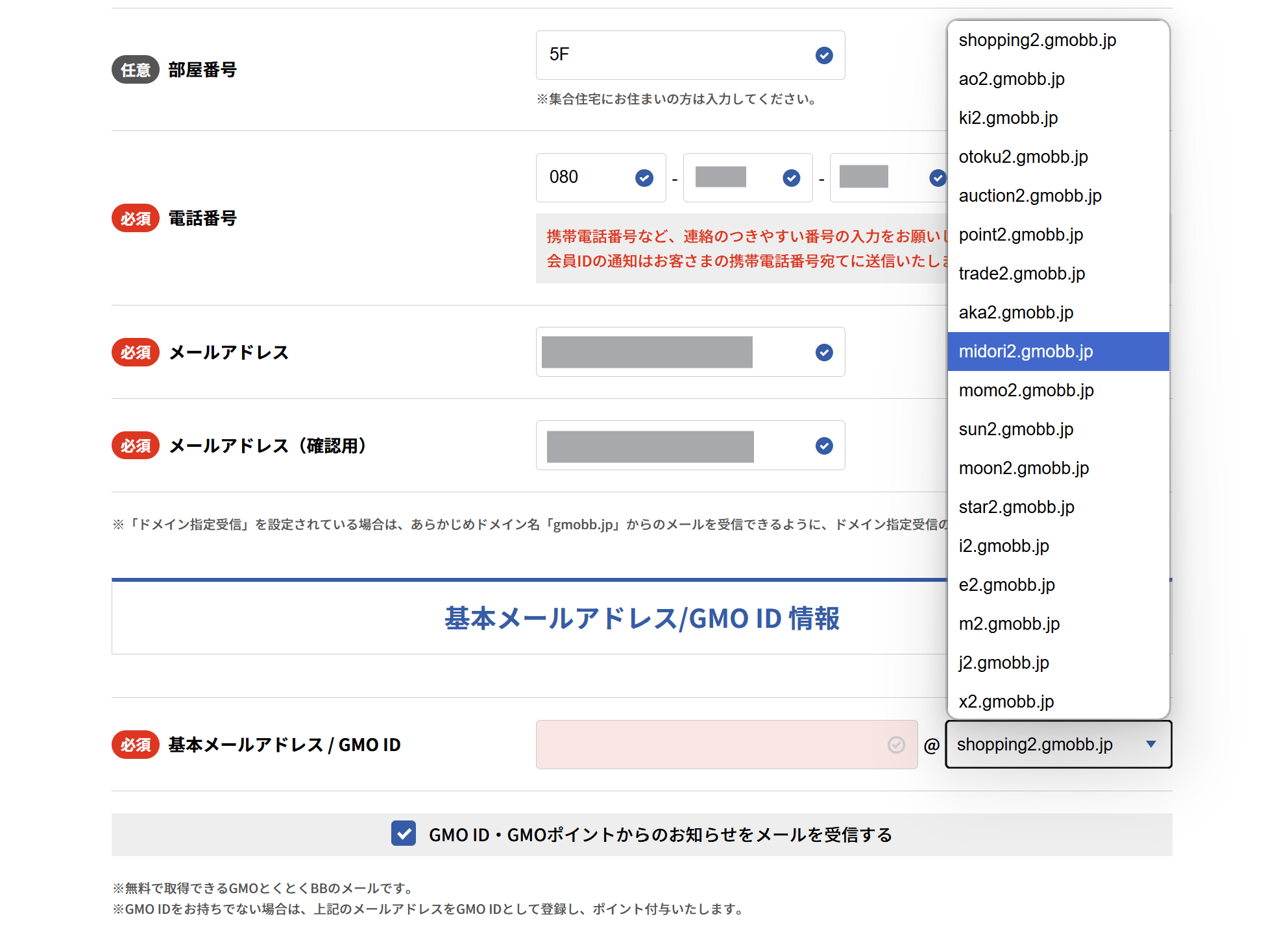The width and height of the screenshot is (1288, 945).
Task: Click the メールアドレス（確認用） input field
Action: [x=690, y=446]
